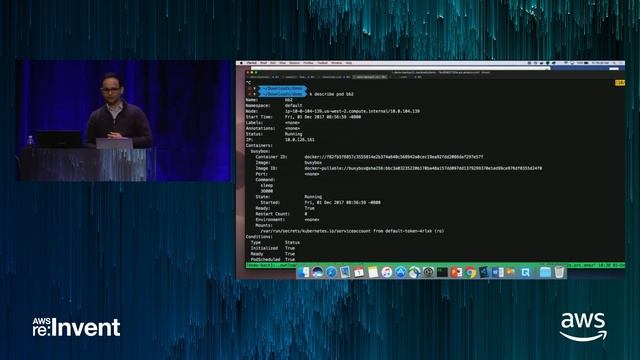Viewport: 640px width, 360px height.
Task: Open the App Store from the Dock
Action: pyautogui.click(x=400, y=272)
